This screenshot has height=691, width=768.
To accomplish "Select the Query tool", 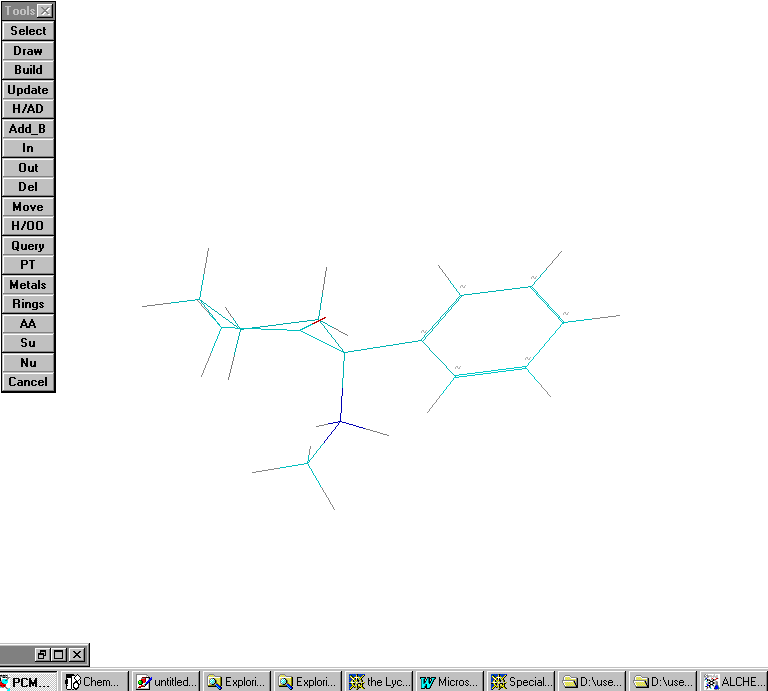I will [x=28, y=246].
